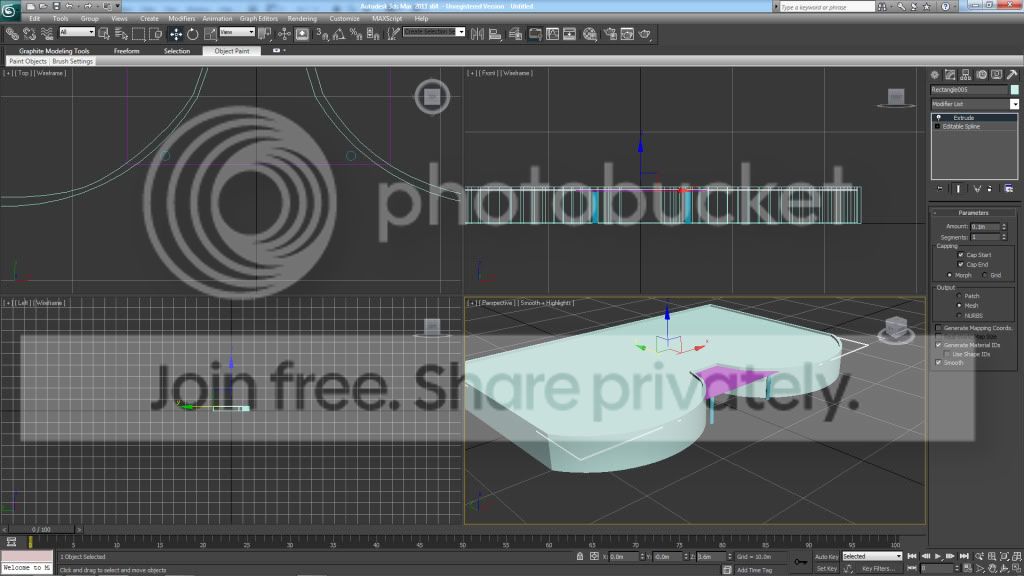Select the Select and Move tool
The height and width of the screenshot is (576, 1024).
[176, 34]
